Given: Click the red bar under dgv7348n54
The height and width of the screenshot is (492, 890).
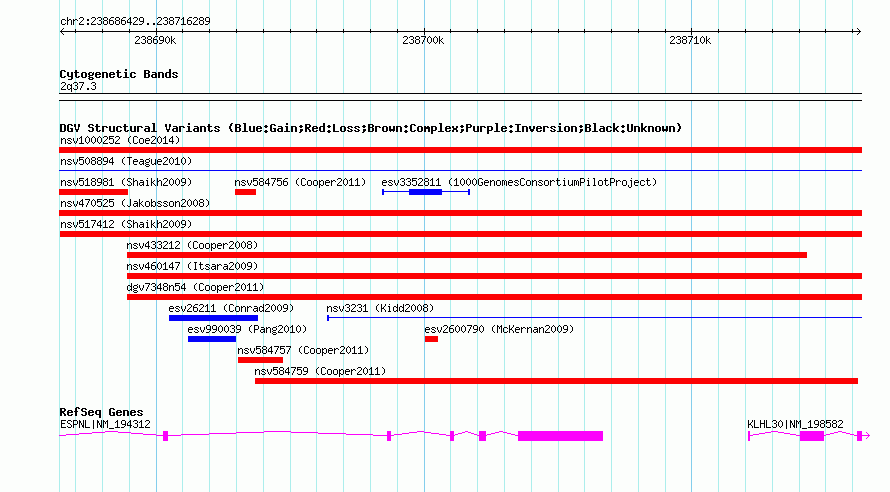Looking at the screenshot, I should click(494, 297).
